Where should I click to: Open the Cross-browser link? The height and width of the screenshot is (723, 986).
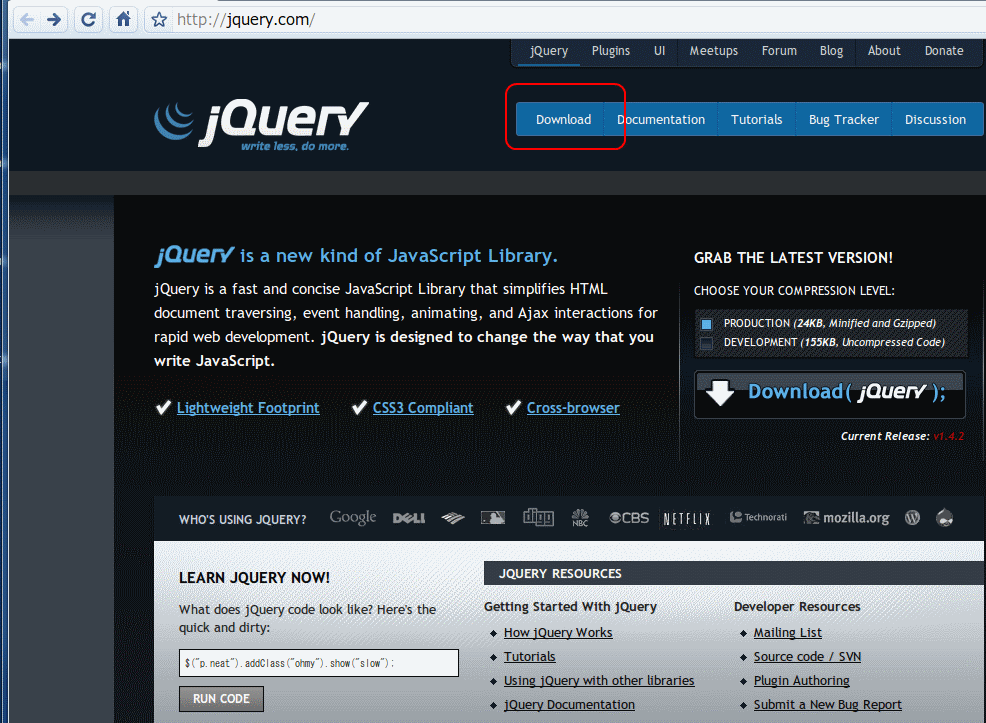pos(573,408)
